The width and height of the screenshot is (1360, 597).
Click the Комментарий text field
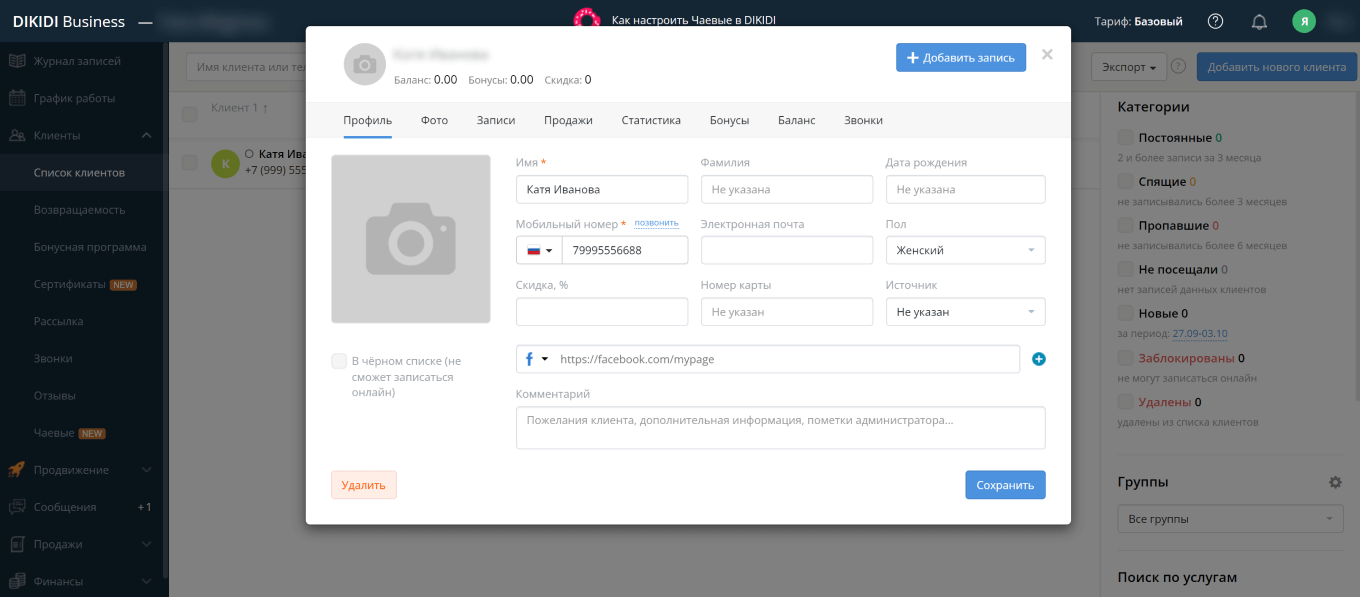[780, 427]
